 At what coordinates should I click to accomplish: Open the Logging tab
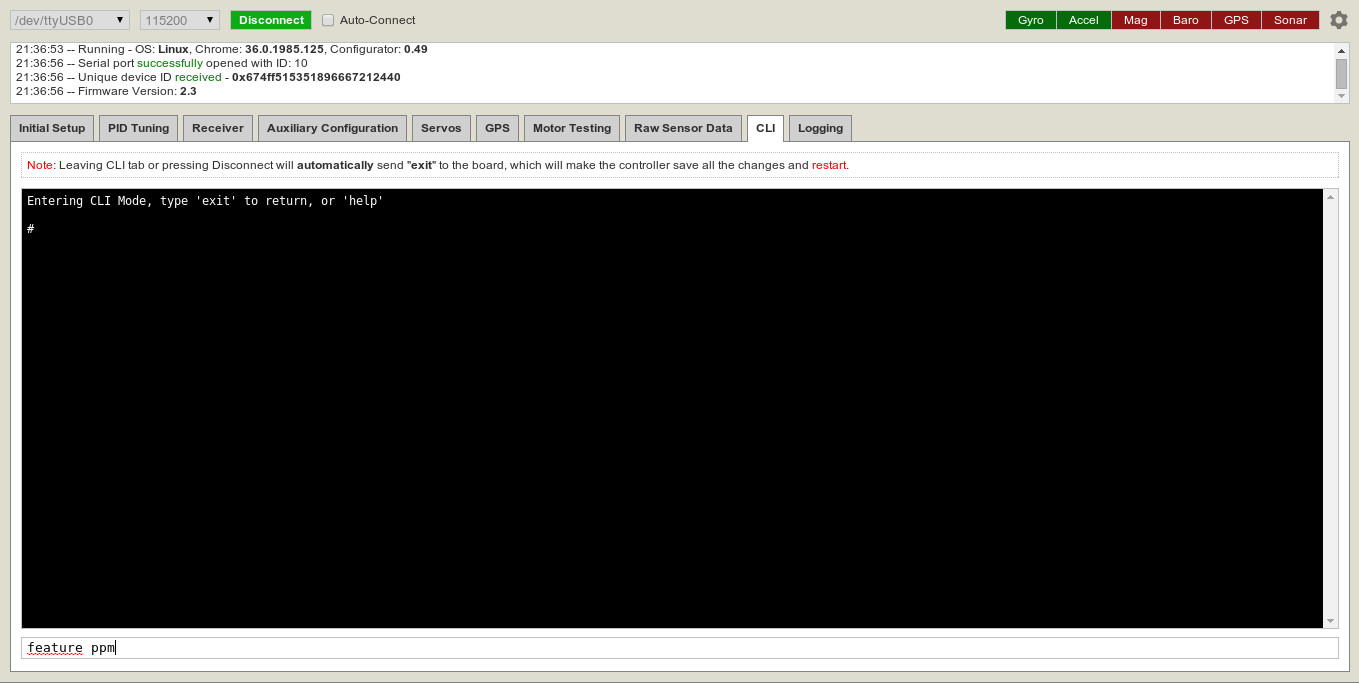(x=820, y=128)
